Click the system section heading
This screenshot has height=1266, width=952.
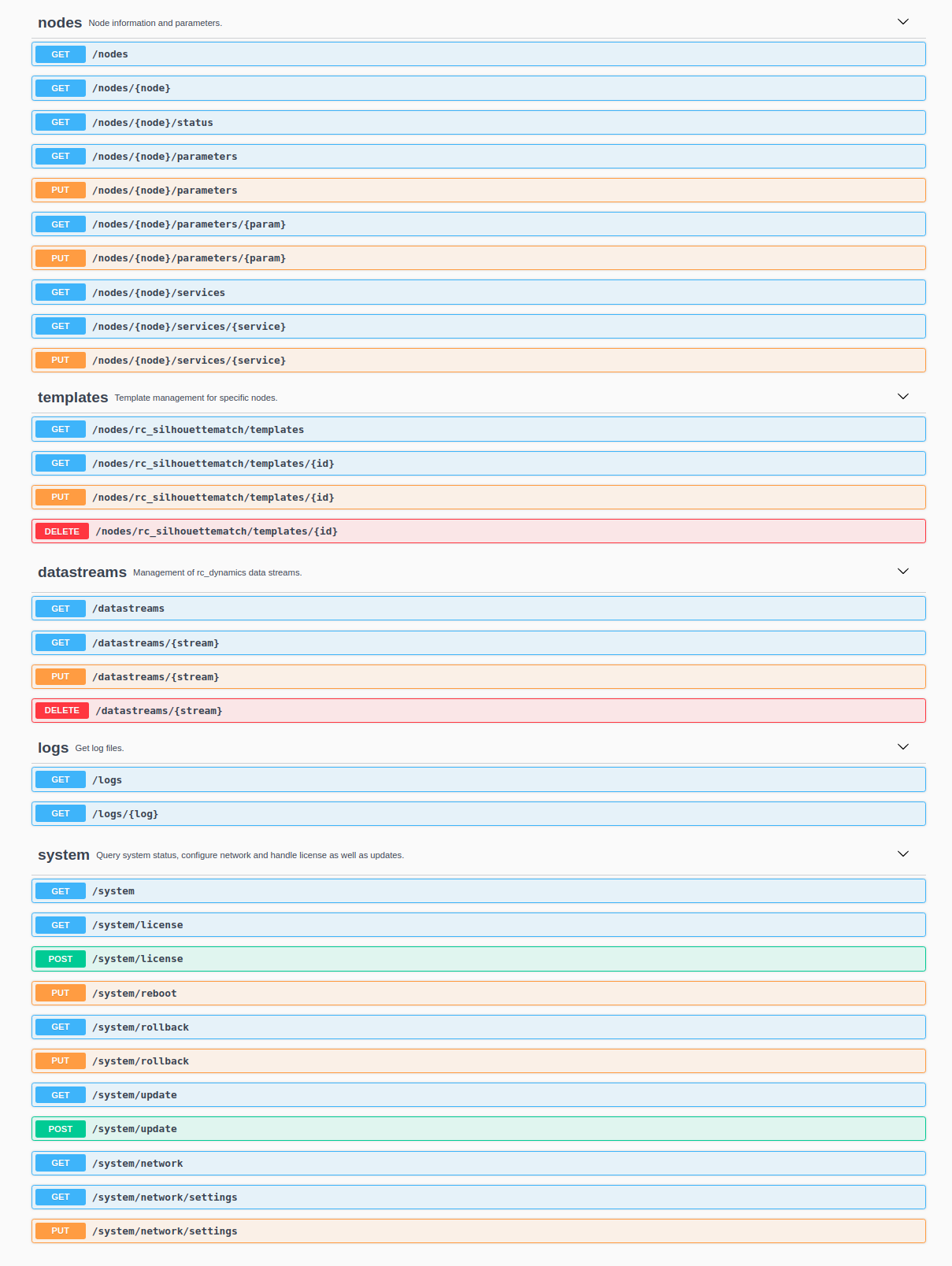tap(63, 855)
